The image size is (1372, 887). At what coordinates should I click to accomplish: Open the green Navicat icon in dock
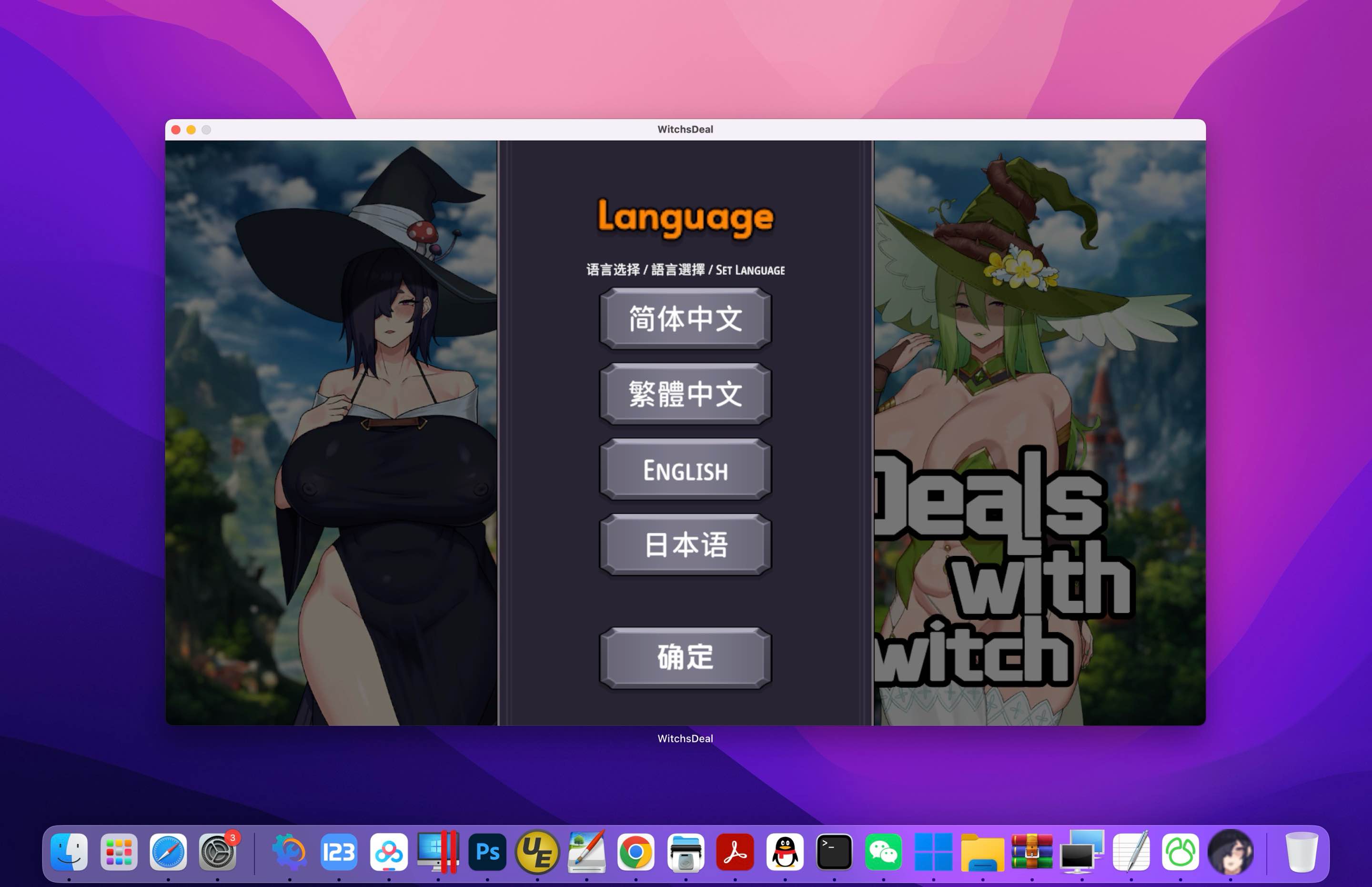(x=1181, y=852)
